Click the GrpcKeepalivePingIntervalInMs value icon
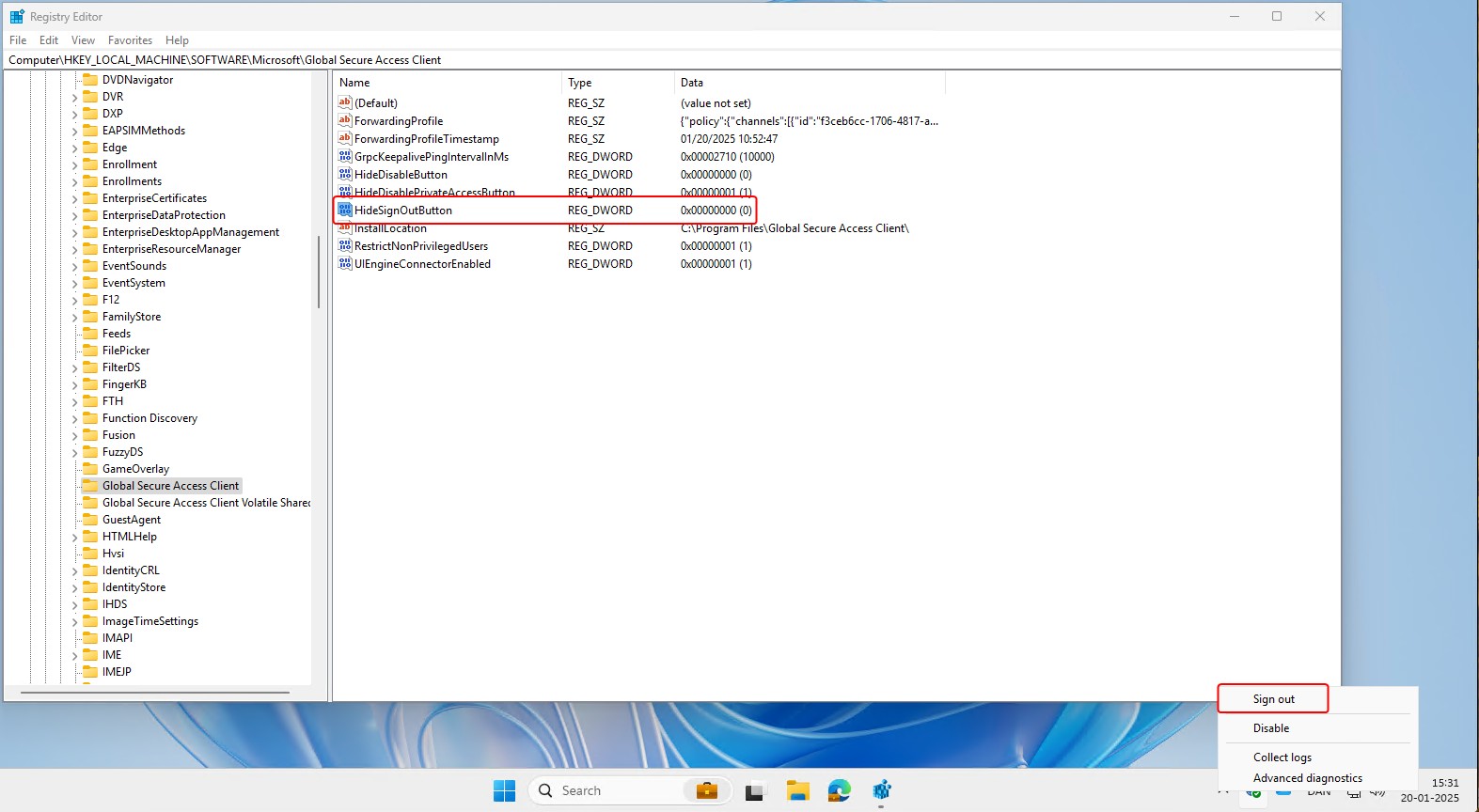1479x812 pixels. (x=344, y=156)
